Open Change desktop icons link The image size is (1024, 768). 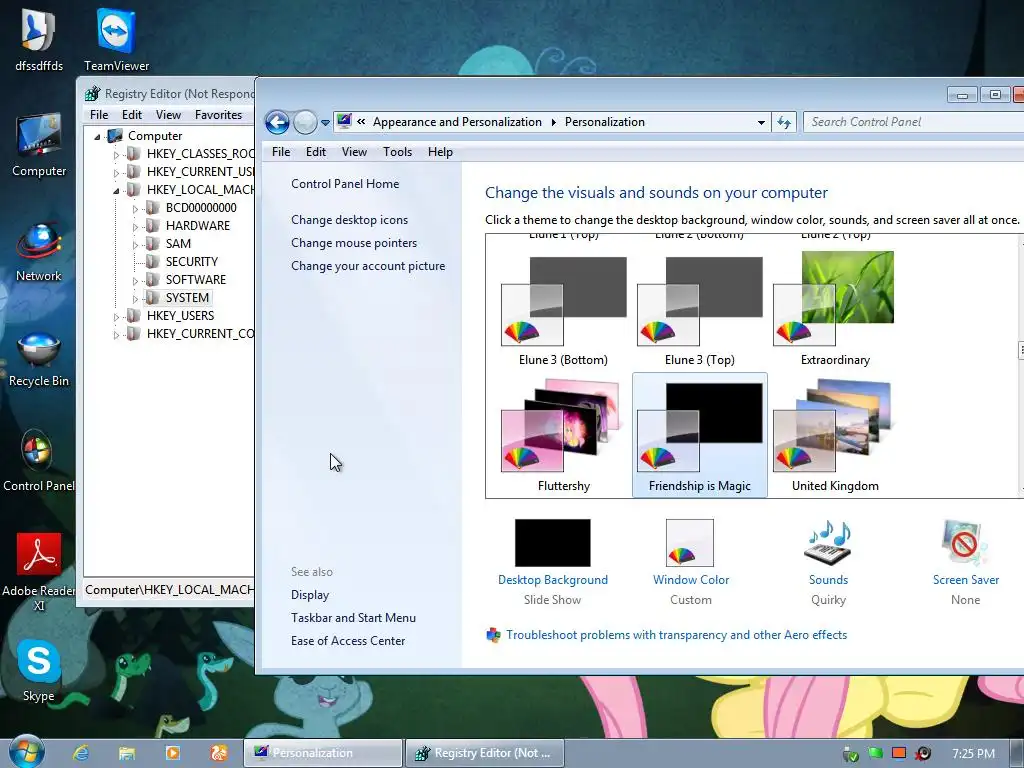349,220
